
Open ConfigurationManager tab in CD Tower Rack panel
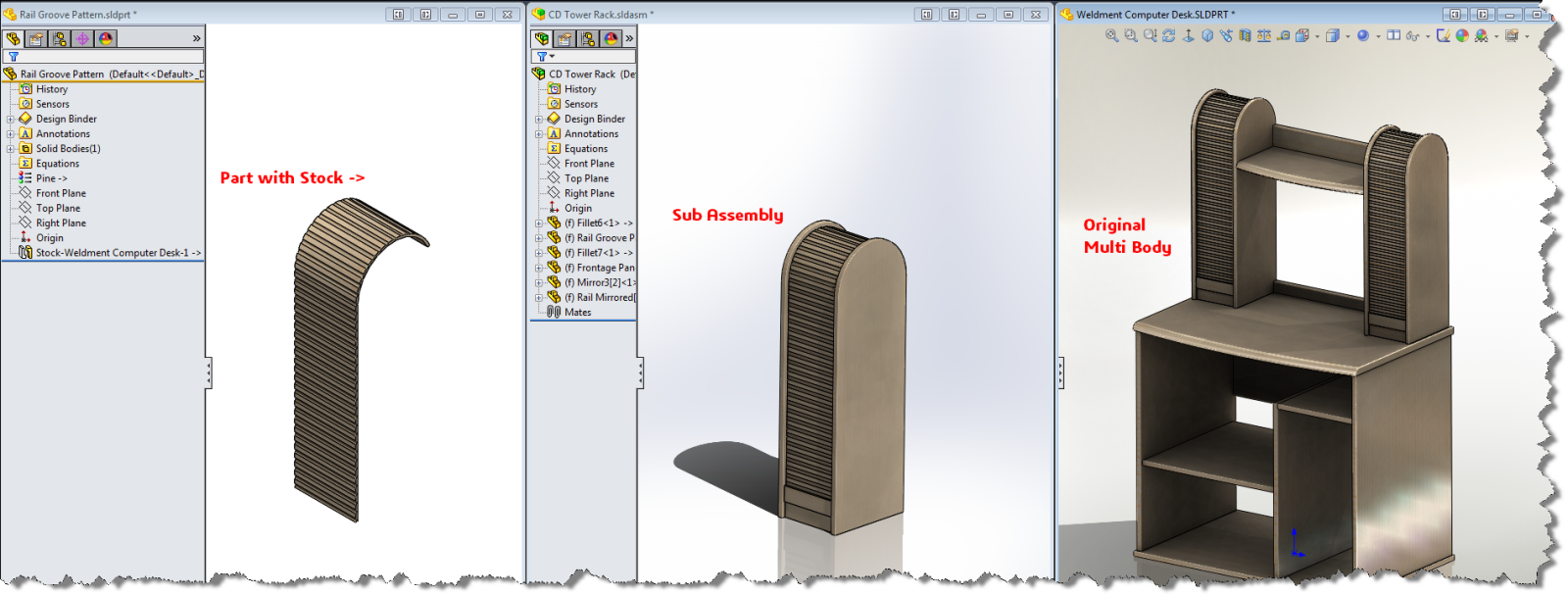coord(588,39)
